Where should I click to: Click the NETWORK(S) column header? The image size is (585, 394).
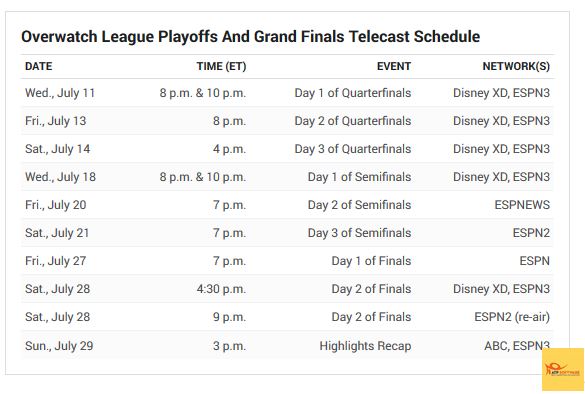point(516,66)
